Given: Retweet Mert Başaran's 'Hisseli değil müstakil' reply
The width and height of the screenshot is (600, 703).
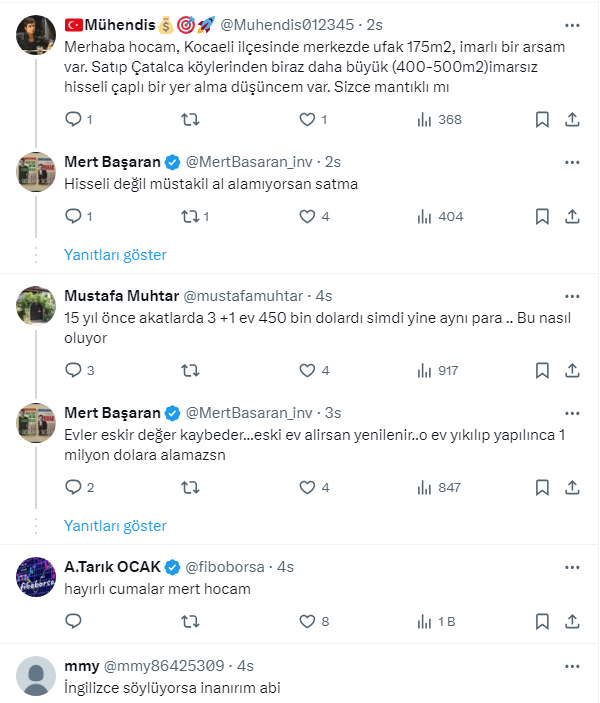Looking at the screenshot, I should click(x=189, y=216).
